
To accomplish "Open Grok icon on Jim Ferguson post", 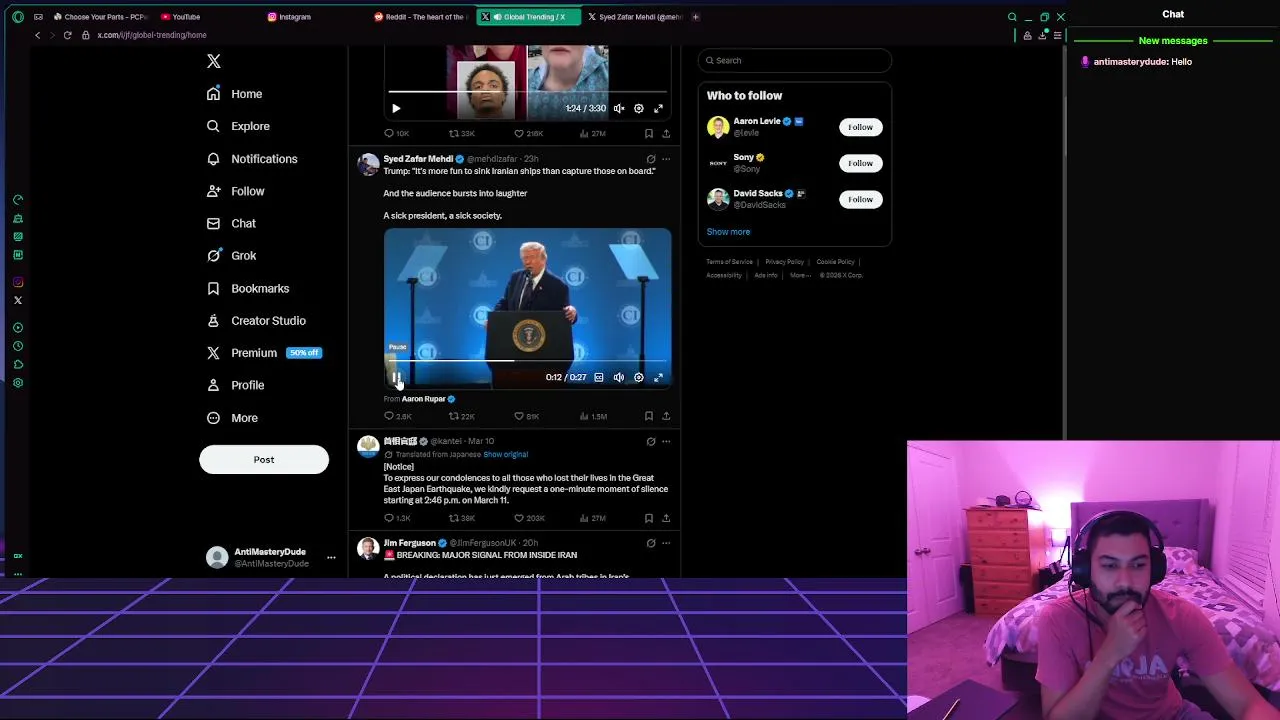I will click(651, 543).
